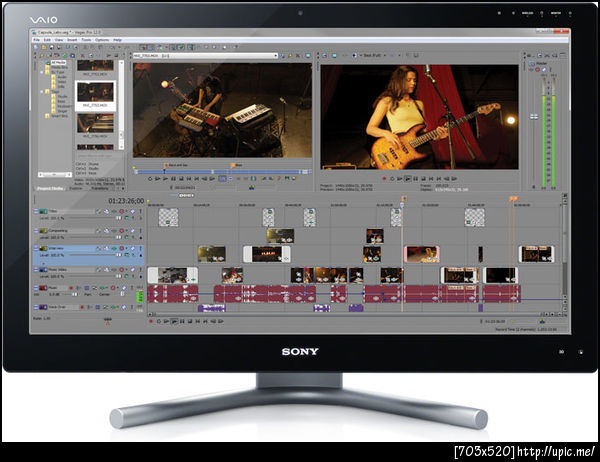This screenshot has height=462, width=600.
Task: Click the New project toolbar icon
Action: [x=36, y=47]
